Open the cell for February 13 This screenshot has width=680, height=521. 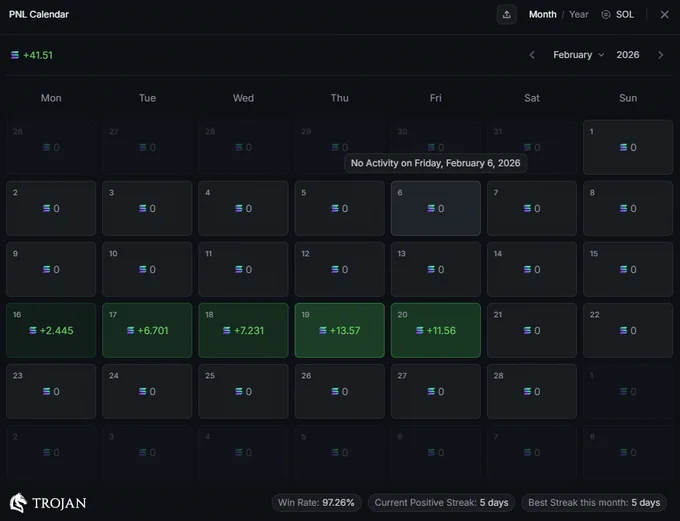436,269
